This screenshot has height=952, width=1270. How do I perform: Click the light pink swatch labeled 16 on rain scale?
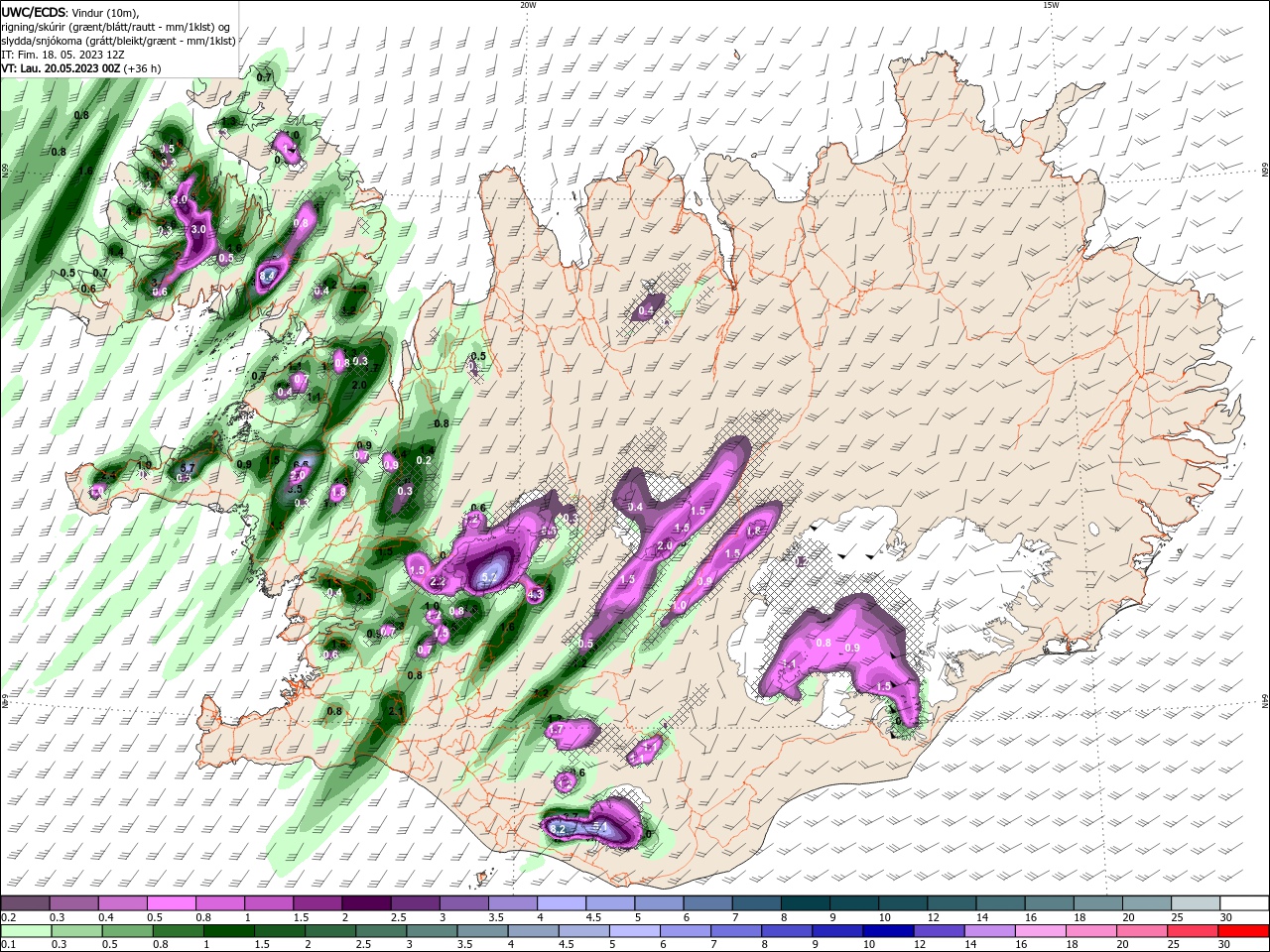[x=1039, y=931]
